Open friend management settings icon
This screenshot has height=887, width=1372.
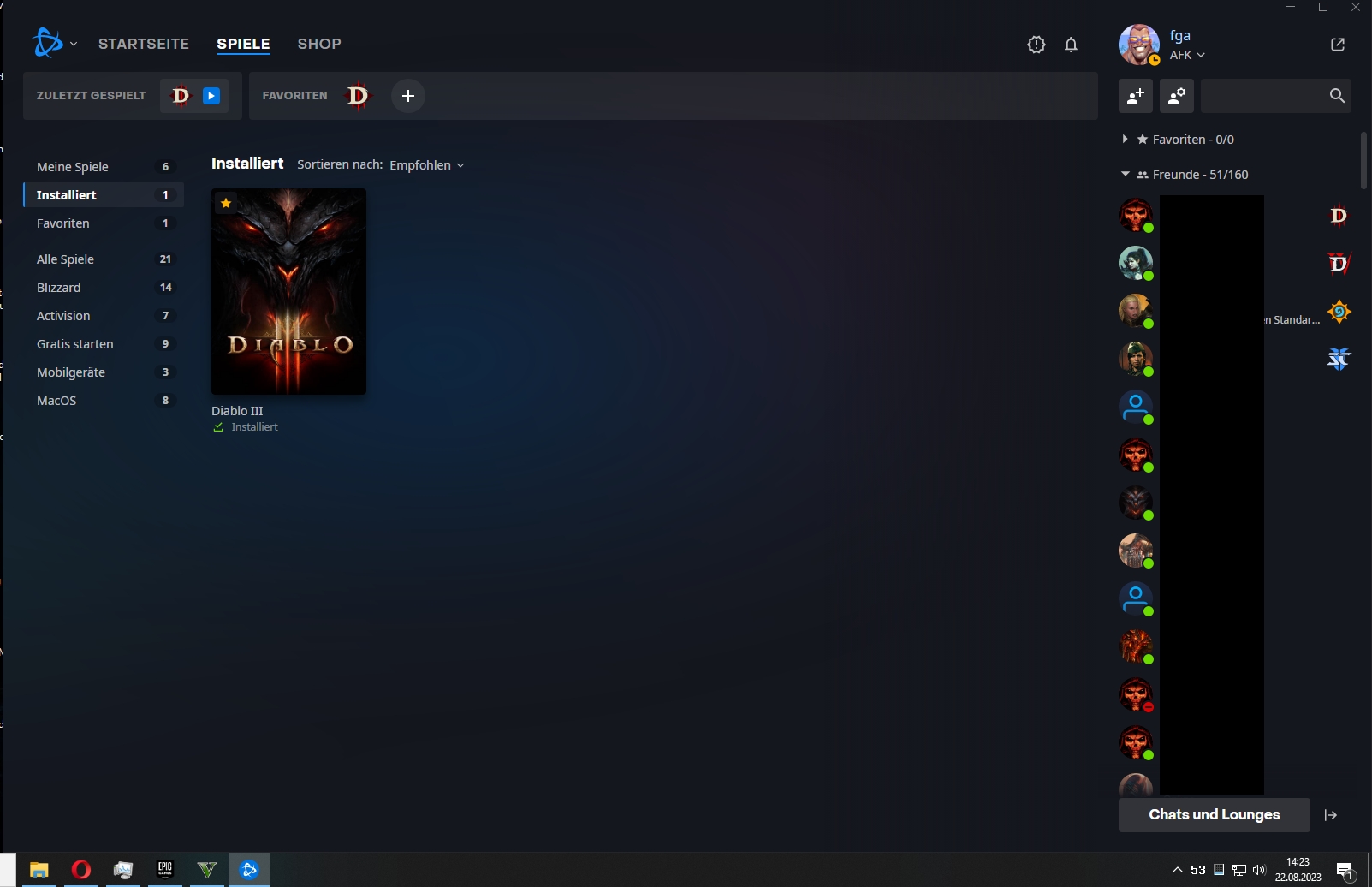(x=1177, y=96)
